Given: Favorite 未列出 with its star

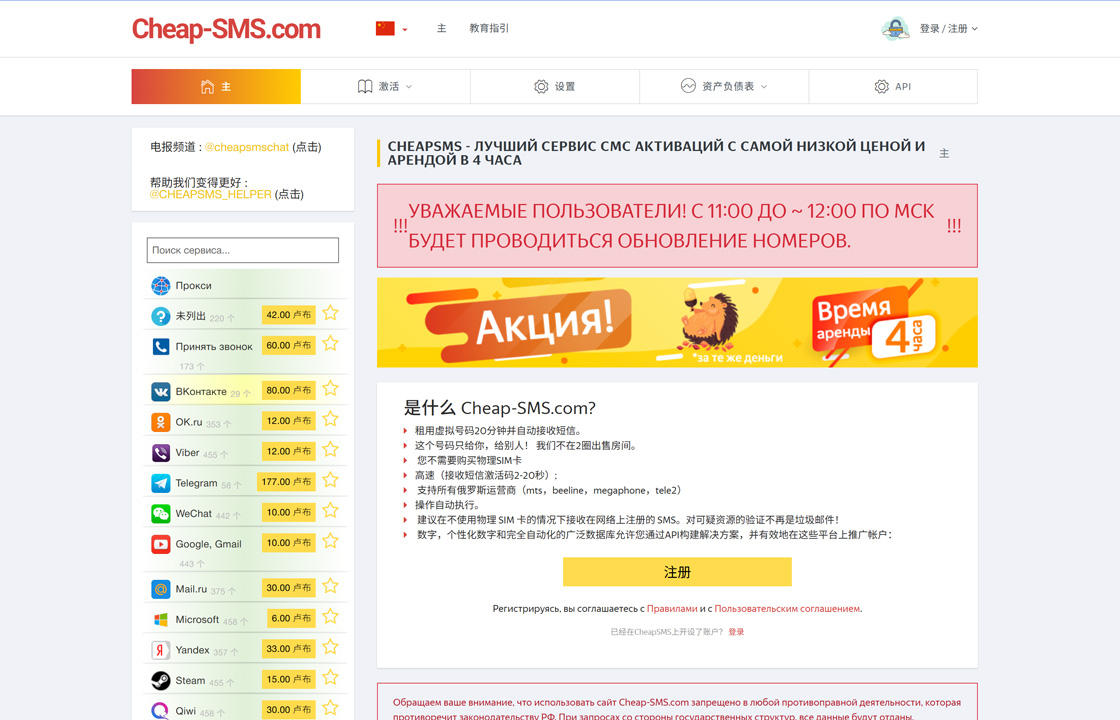Looking at the screenshot, I should pyautogui.click(x=330, y=313).
